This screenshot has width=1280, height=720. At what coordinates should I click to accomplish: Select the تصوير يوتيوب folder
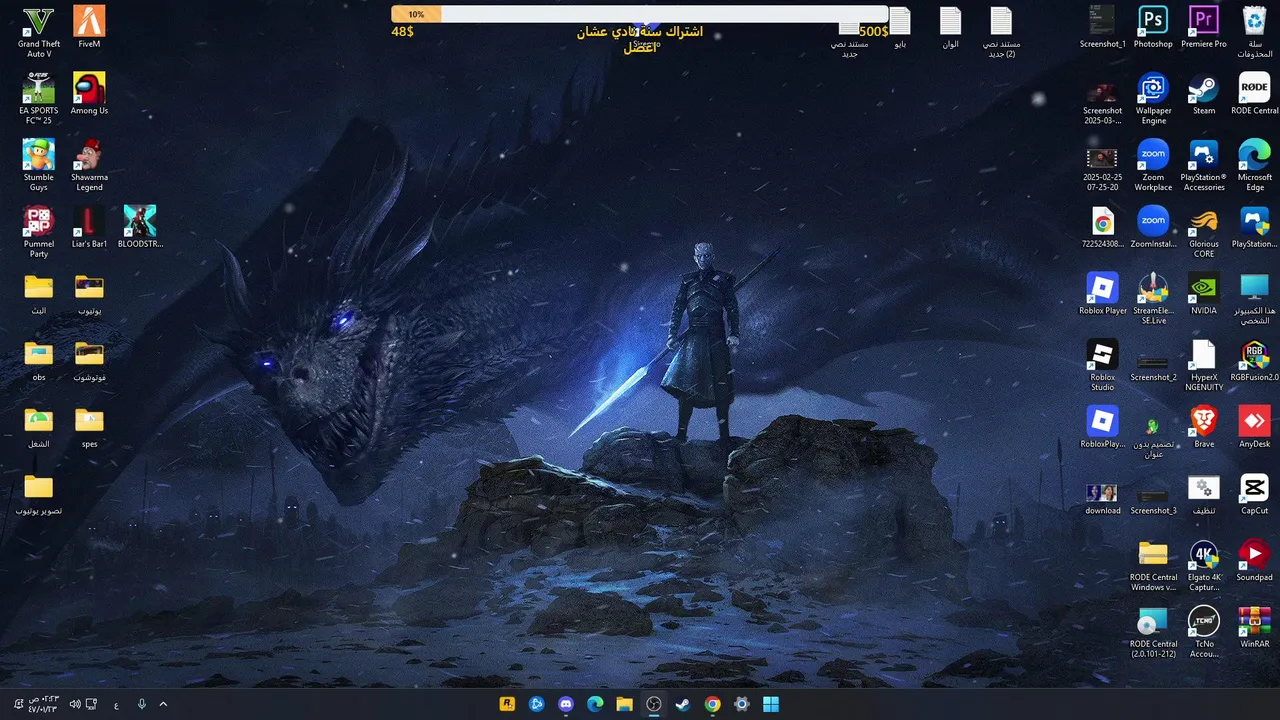(x=38, y=494)
